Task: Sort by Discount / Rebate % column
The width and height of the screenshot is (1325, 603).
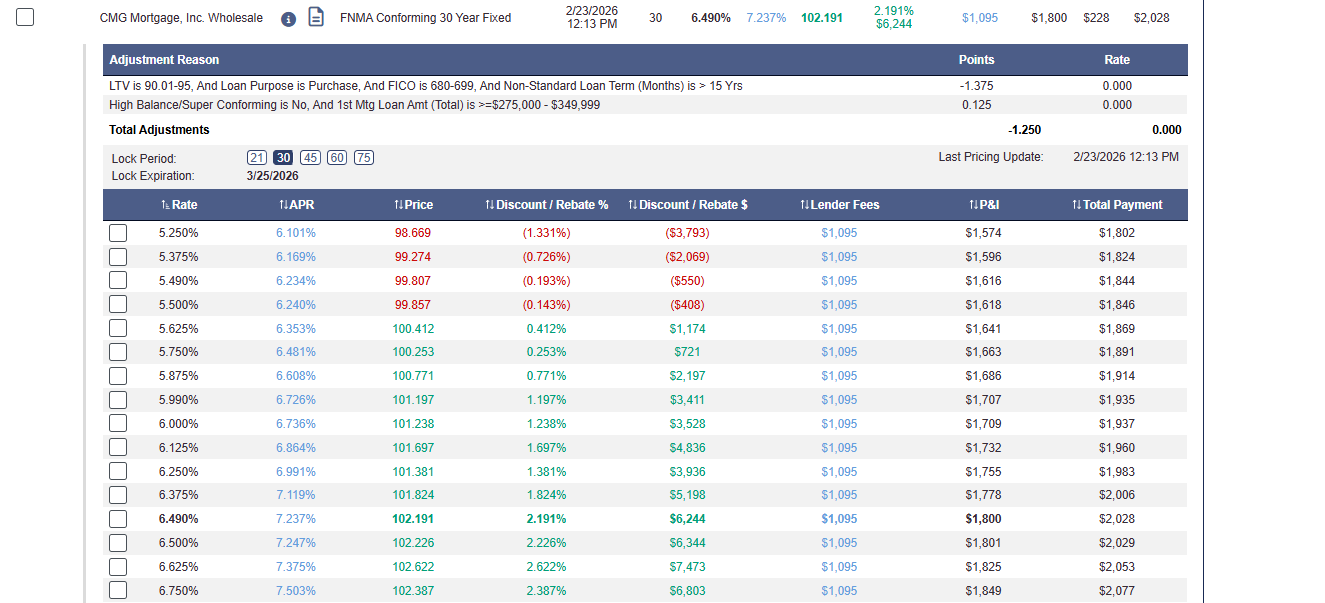Action: tap(546, 205)
